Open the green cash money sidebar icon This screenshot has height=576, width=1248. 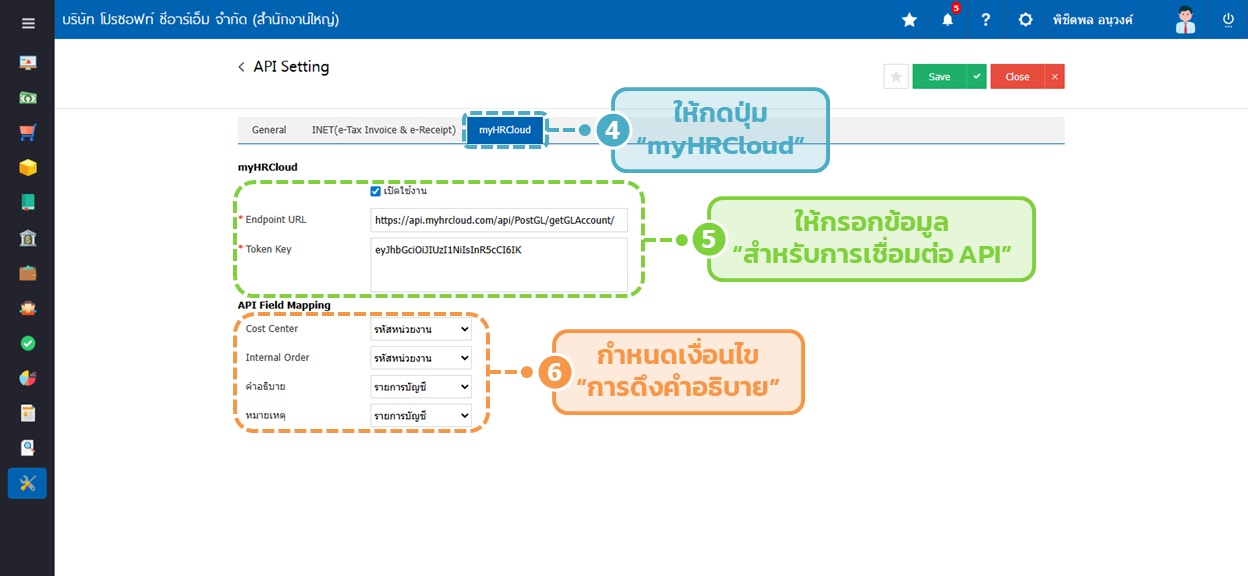pos(28,98)
